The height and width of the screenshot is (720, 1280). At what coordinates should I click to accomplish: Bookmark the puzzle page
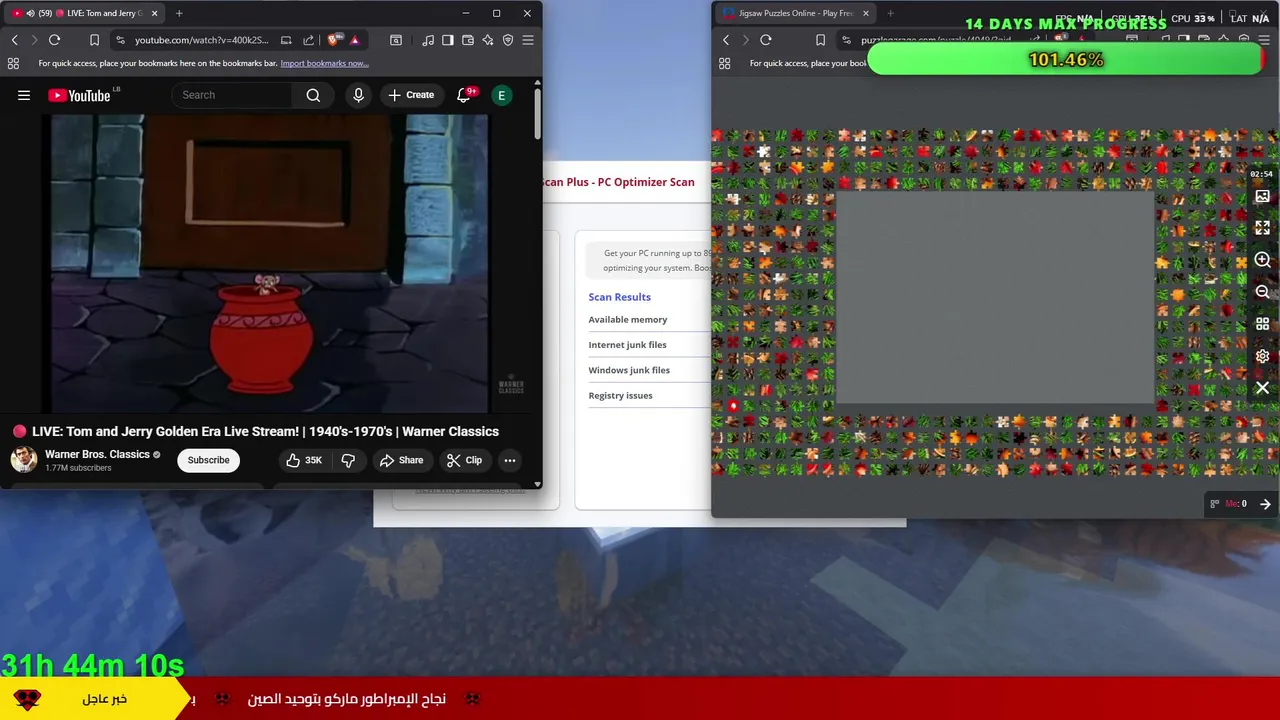(820, 40)
